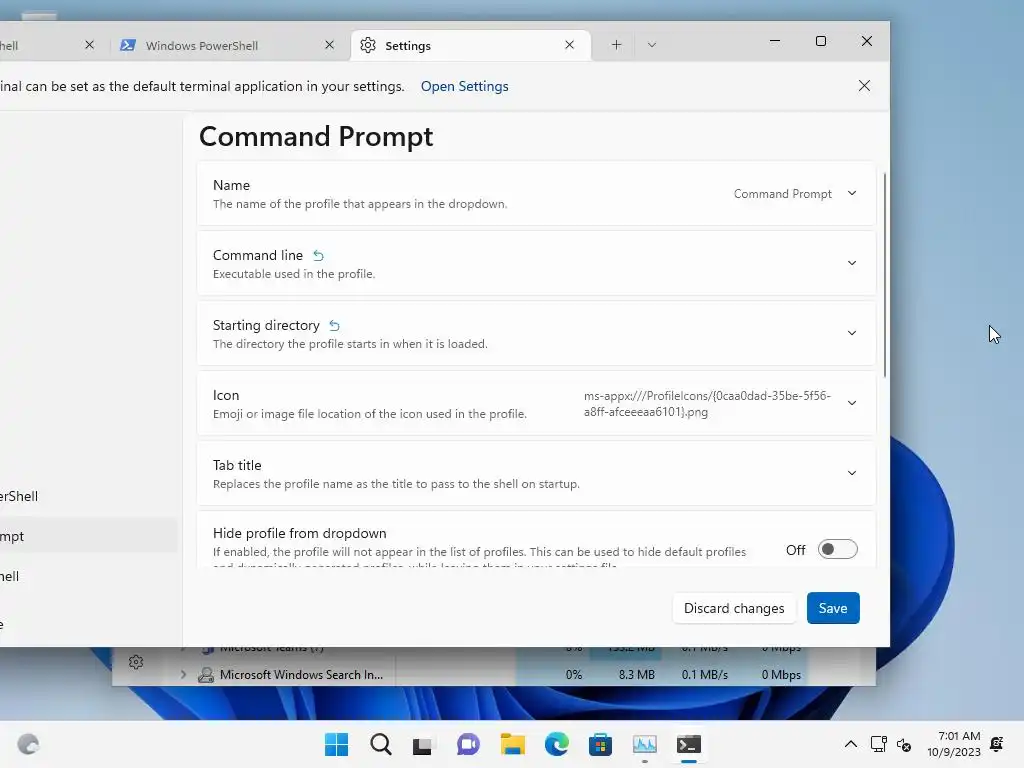1024x768 pixels.
Task: Open Microsoft Store from taskbar
Action: (x=600, y=744)
